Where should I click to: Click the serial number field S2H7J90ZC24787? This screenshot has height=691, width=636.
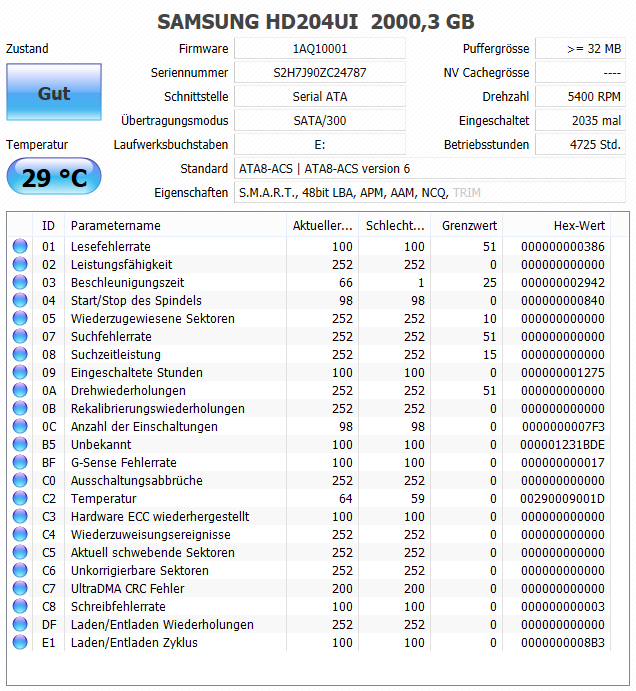pyautogui.click(x=320, y=72)
